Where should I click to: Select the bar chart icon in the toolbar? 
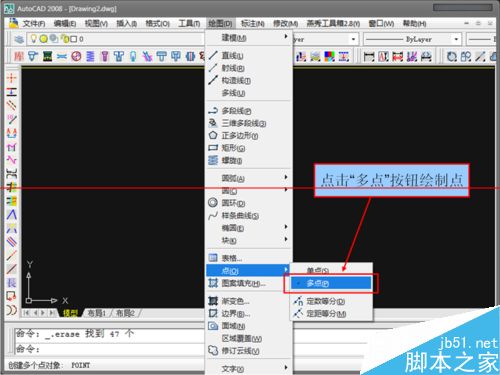tap(300, 56)
